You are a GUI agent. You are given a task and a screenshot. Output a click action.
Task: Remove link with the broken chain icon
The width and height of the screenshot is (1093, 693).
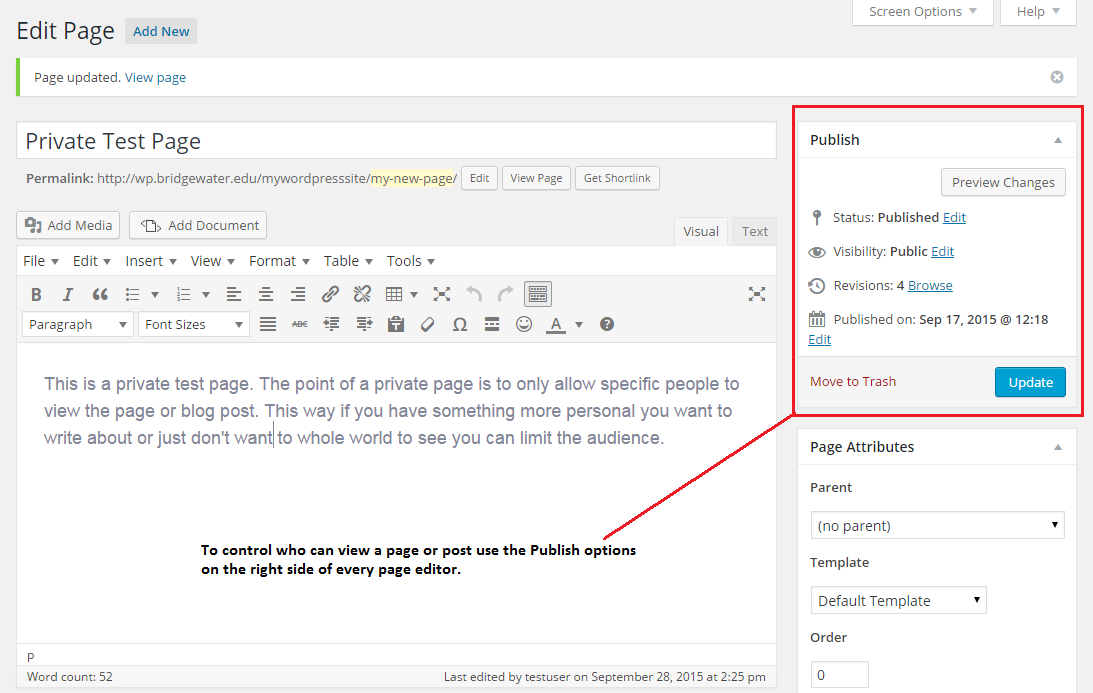[x=362, y=294]
